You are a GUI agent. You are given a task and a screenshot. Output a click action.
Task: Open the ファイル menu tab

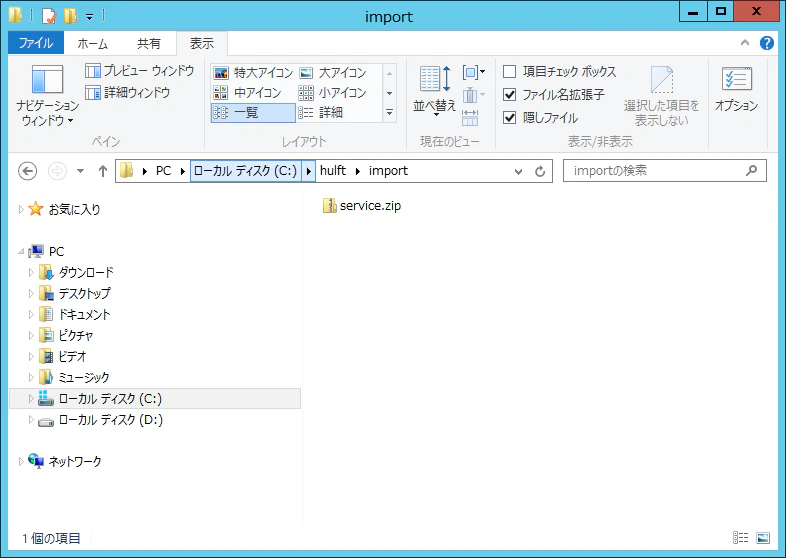36,43
